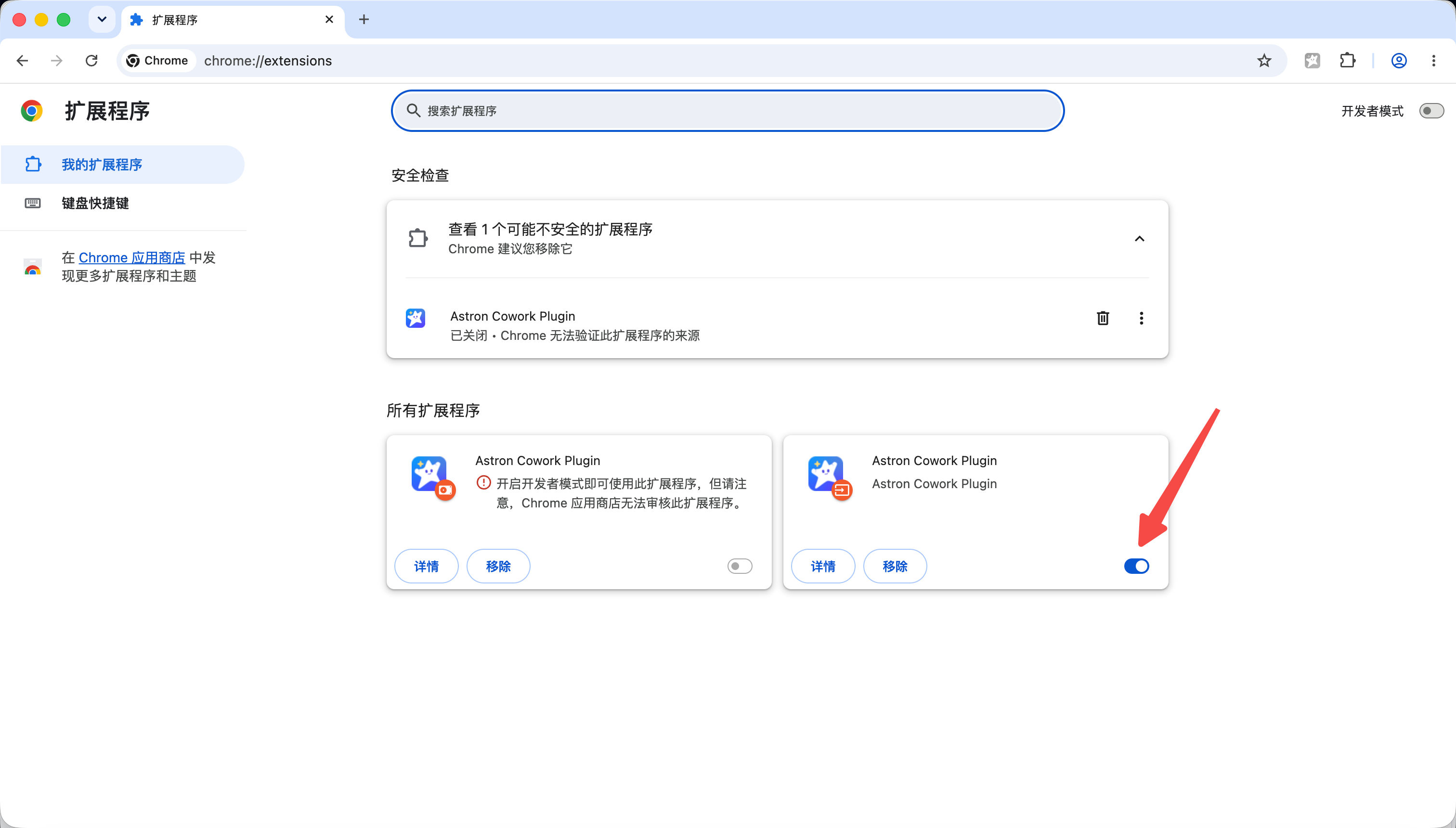The width and height of the screenshot is (1456, 828).
Task: Open 详情 for the enabled plugin
Action: [x=823, y=566]
